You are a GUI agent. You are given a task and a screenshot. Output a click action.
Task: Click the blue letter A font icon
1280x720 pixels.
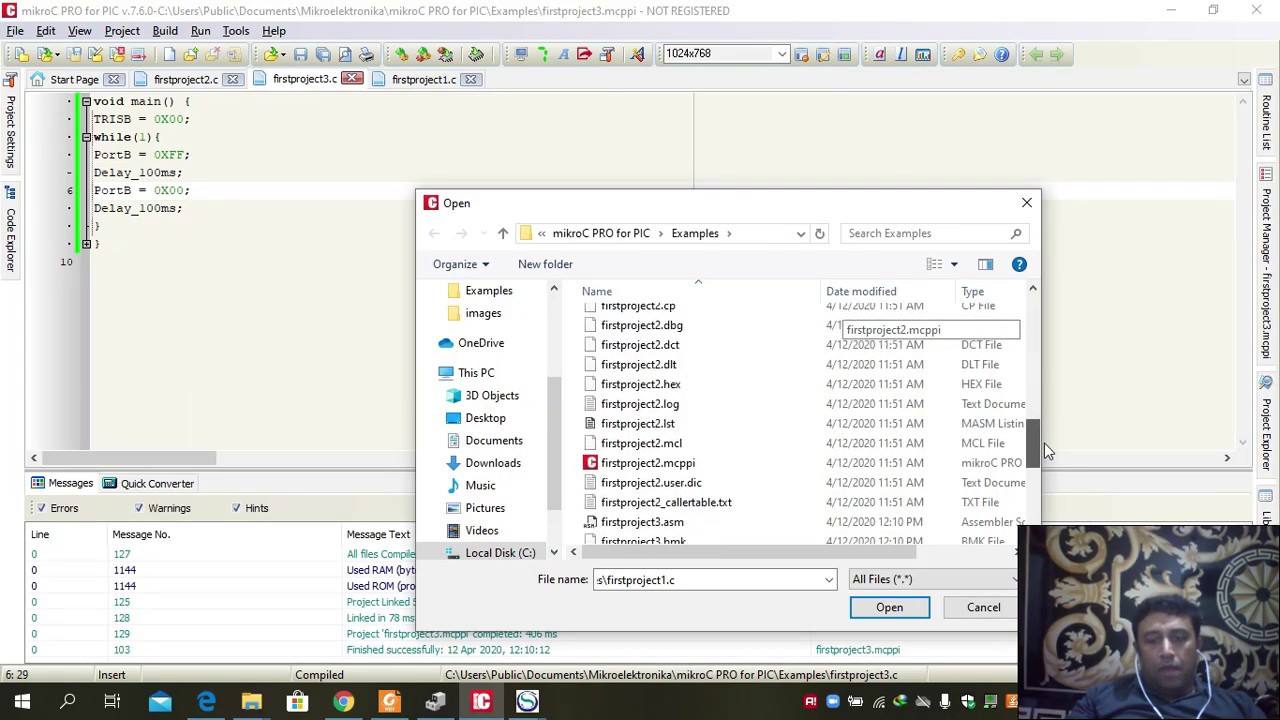(563, 54)
